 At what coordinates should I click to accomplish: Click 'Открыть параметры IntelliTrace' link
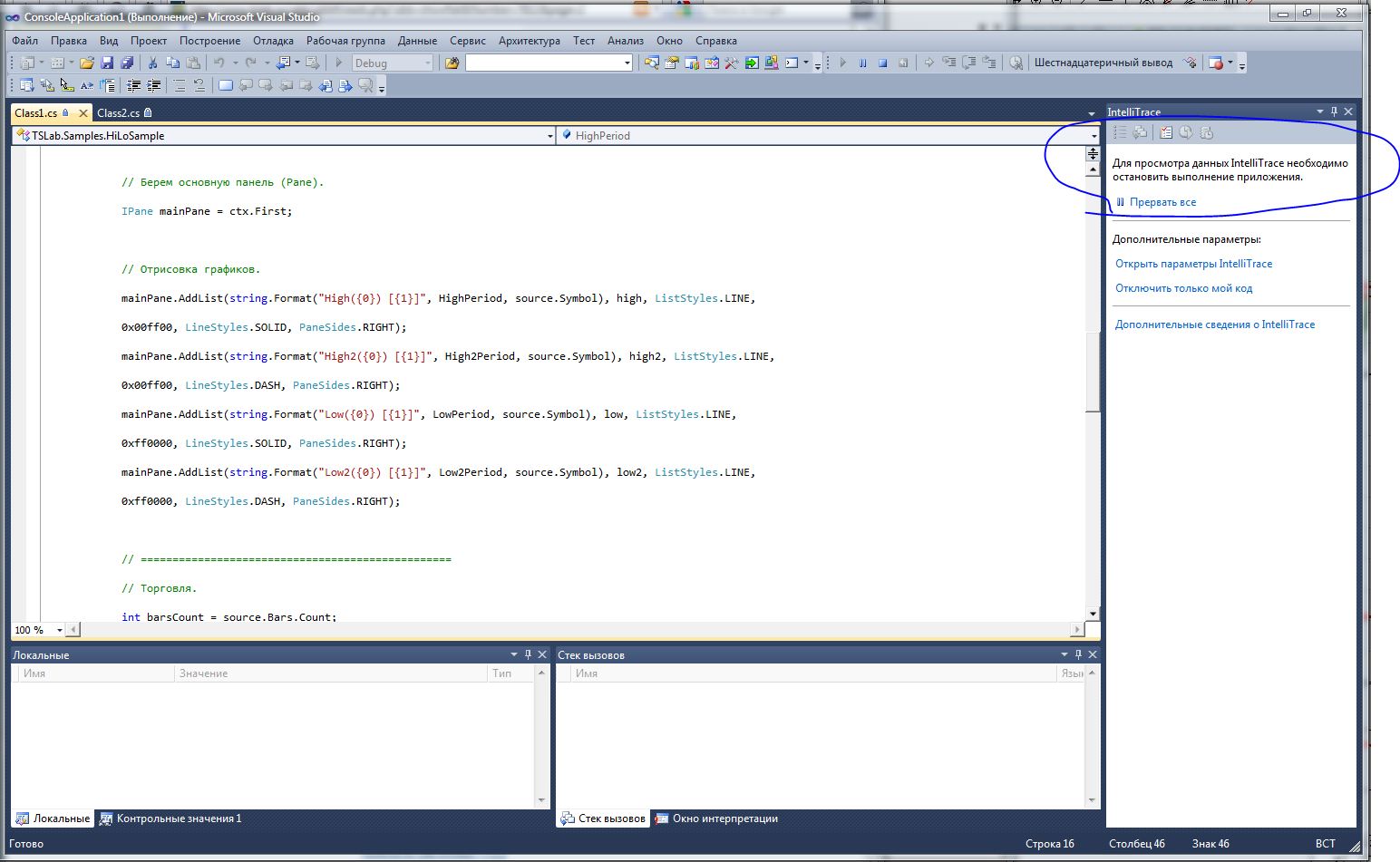pyautogui.click(x=1193, y=264)
